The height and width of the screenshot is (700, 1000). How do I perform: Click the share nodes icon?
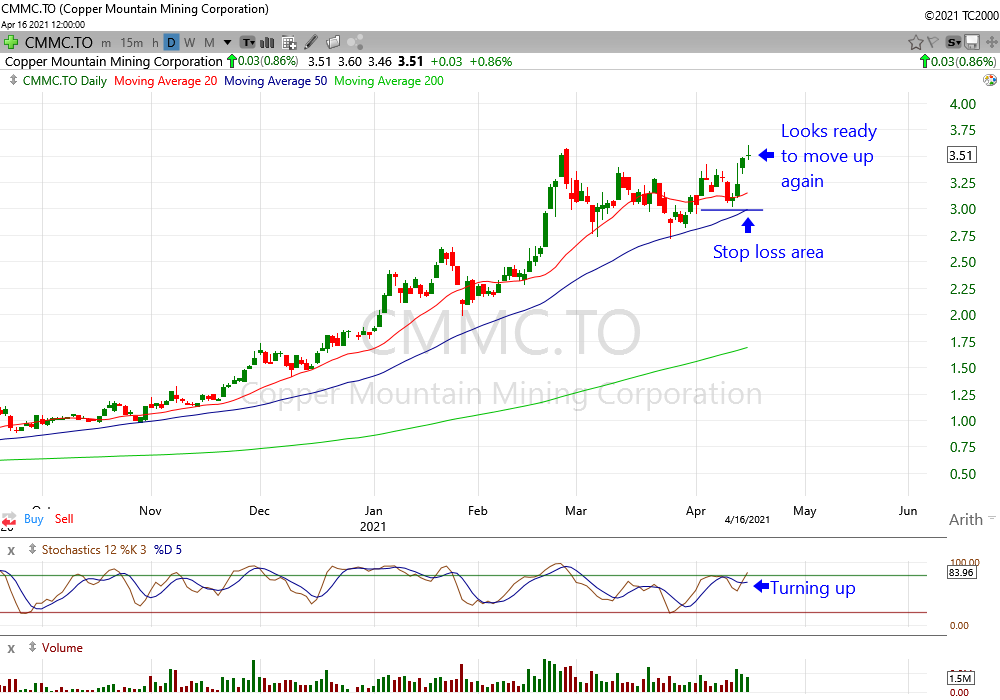pyautogui.click(x=355, y=43)
